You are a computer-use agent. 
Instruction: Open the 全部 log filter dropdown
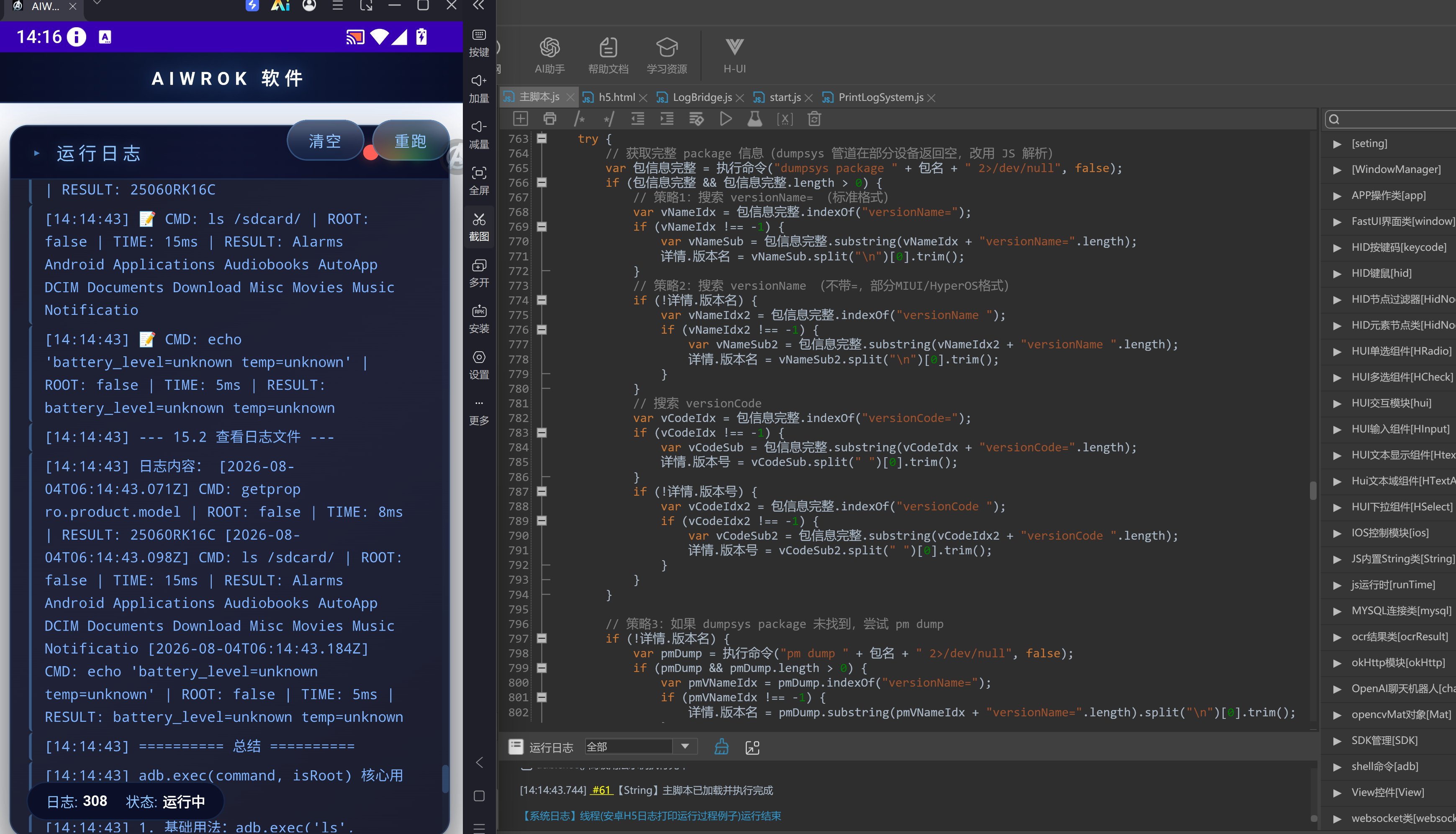(641, 746)
